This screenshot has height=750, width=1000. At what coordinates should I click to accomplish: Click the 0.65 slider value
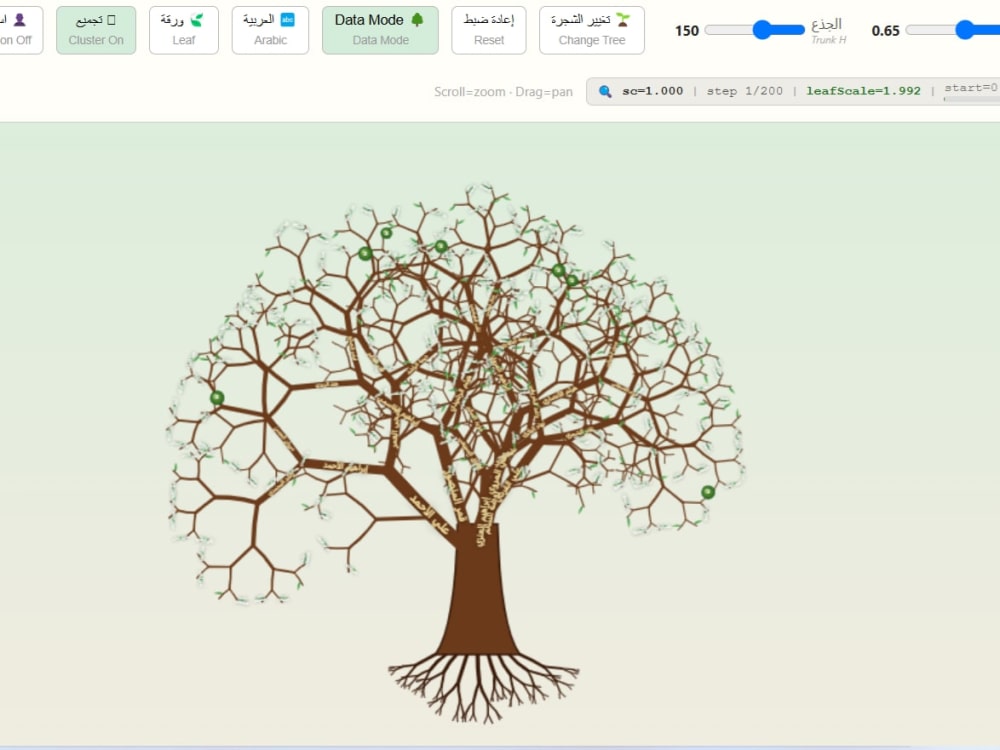click(885, 31)
